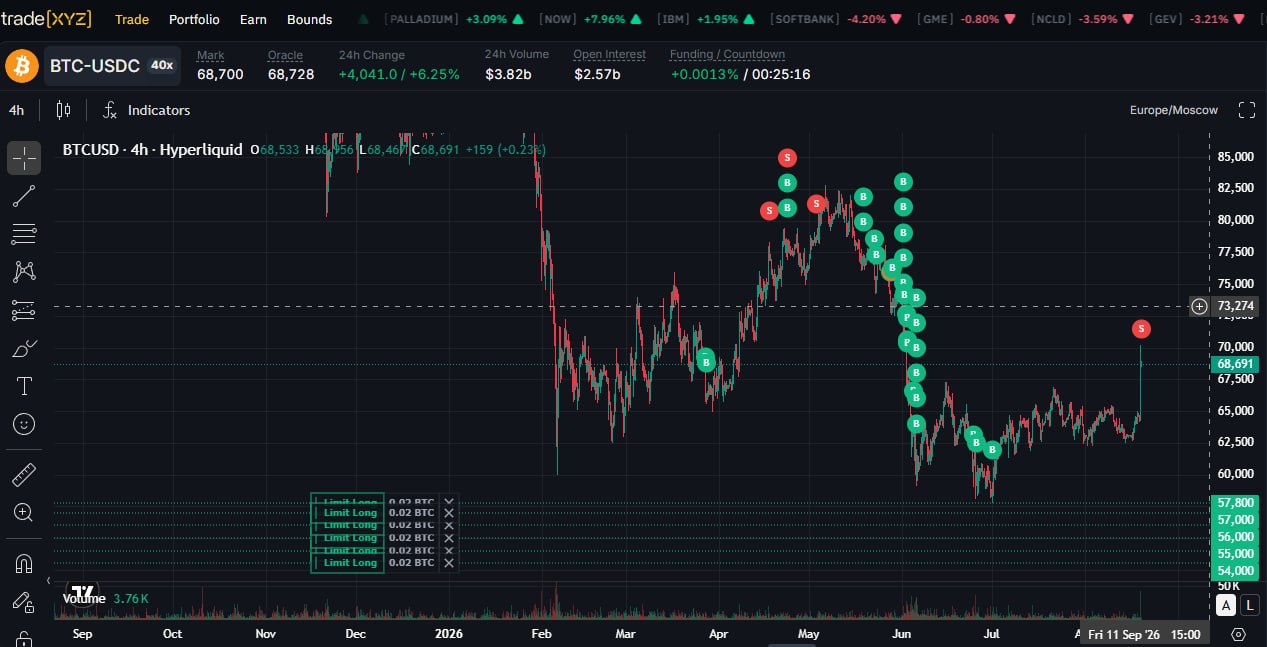This screenshot has height=647, width=1267.
Task: Toggle auto scale A button
Action: [1226, 605]
